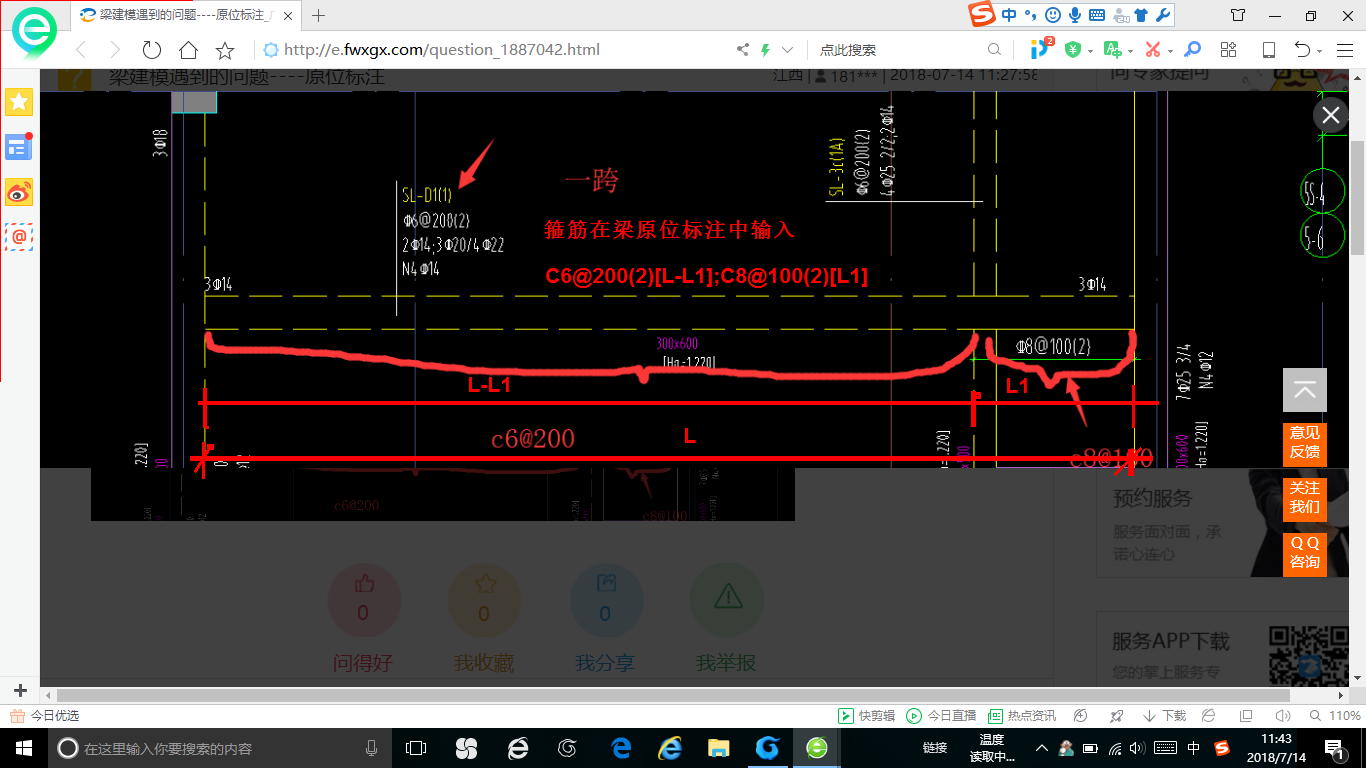Go back to previous page
Screen dimensions: 1366x768
[81, 50]
